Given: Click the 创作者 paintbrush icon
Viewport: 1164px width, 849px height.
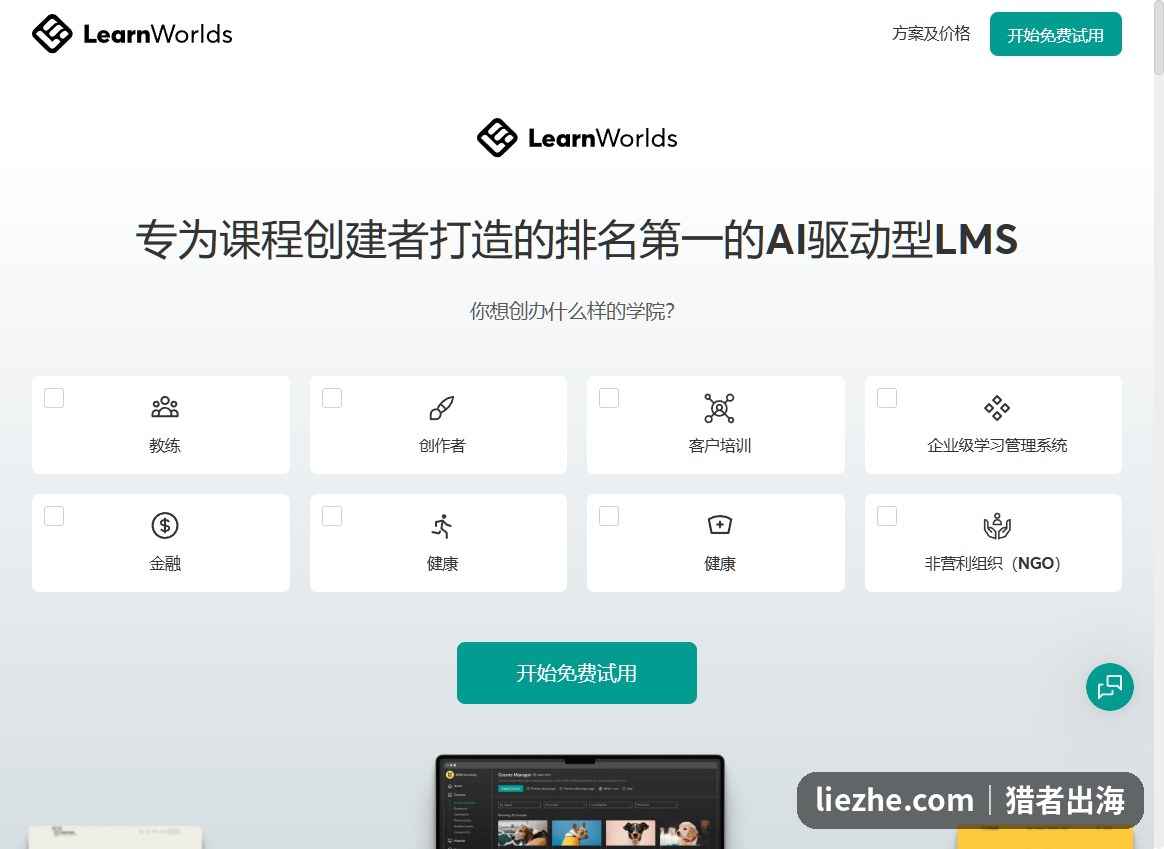Looking at the screenshot, I should pyautogui.click(x=442, y=407).
